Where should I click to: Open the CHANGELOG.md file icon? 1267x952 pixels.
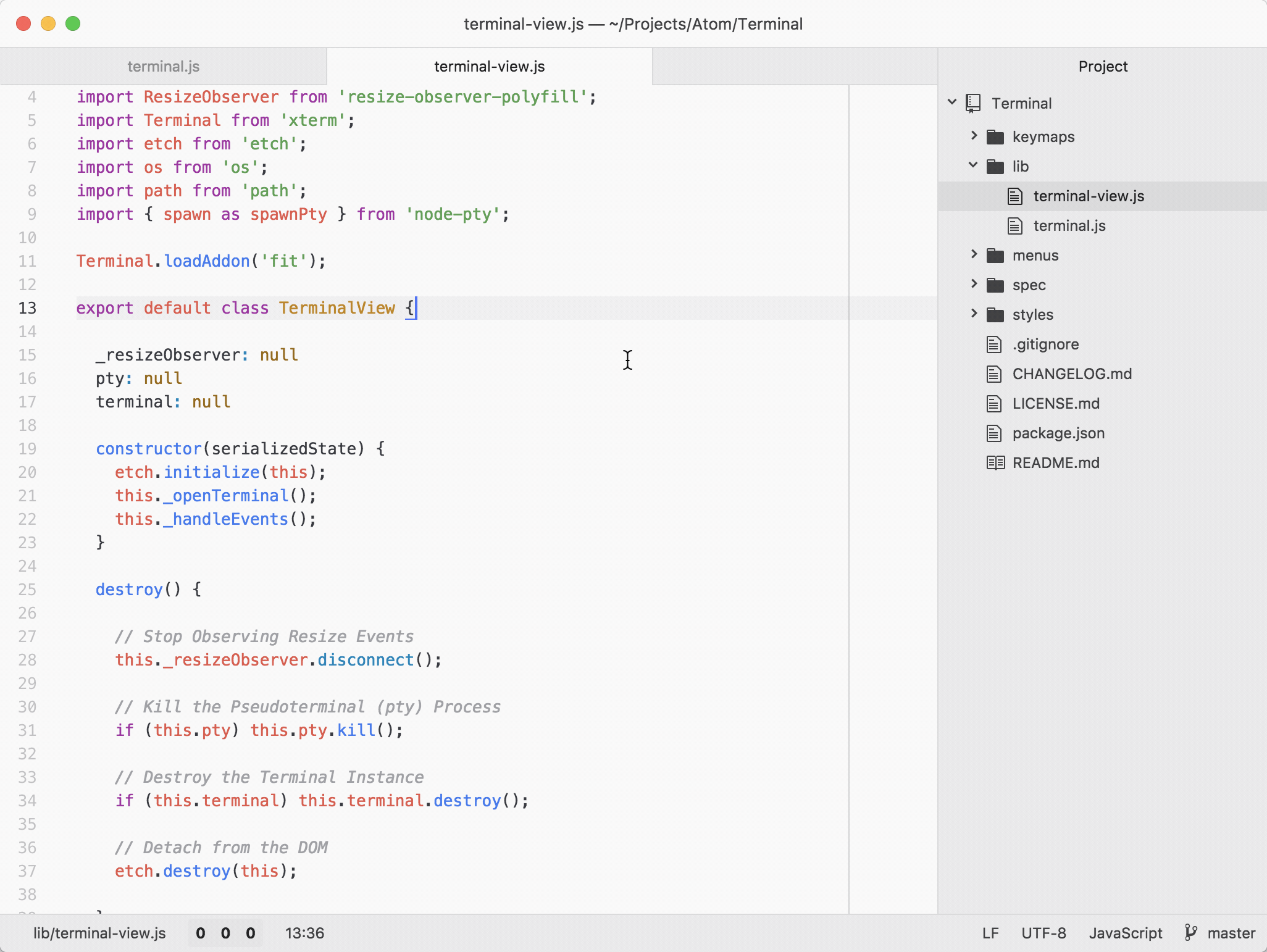click(993, 374)
